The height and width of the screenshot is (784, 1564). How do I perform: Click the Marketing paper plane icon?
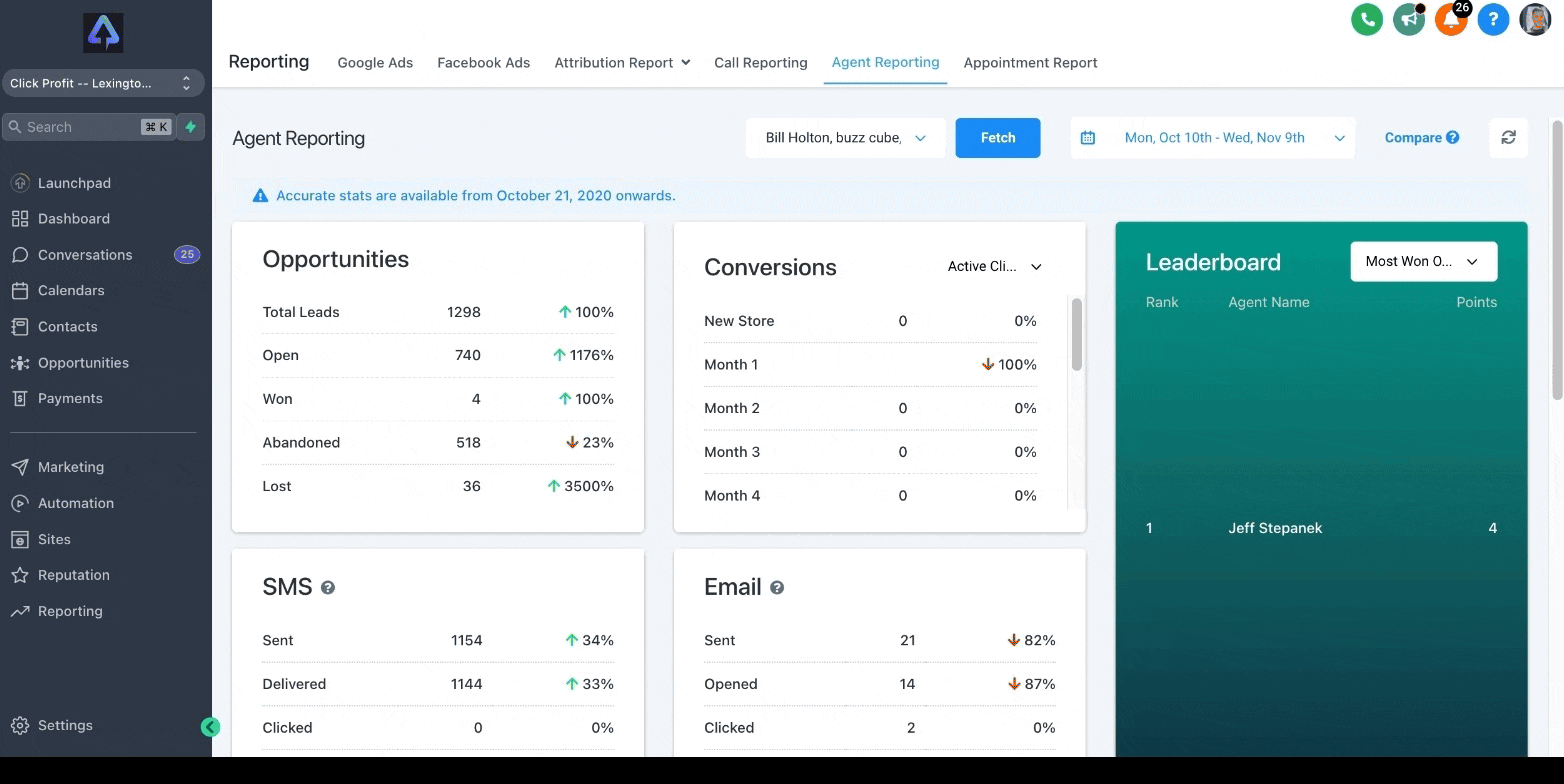(20, 467)
